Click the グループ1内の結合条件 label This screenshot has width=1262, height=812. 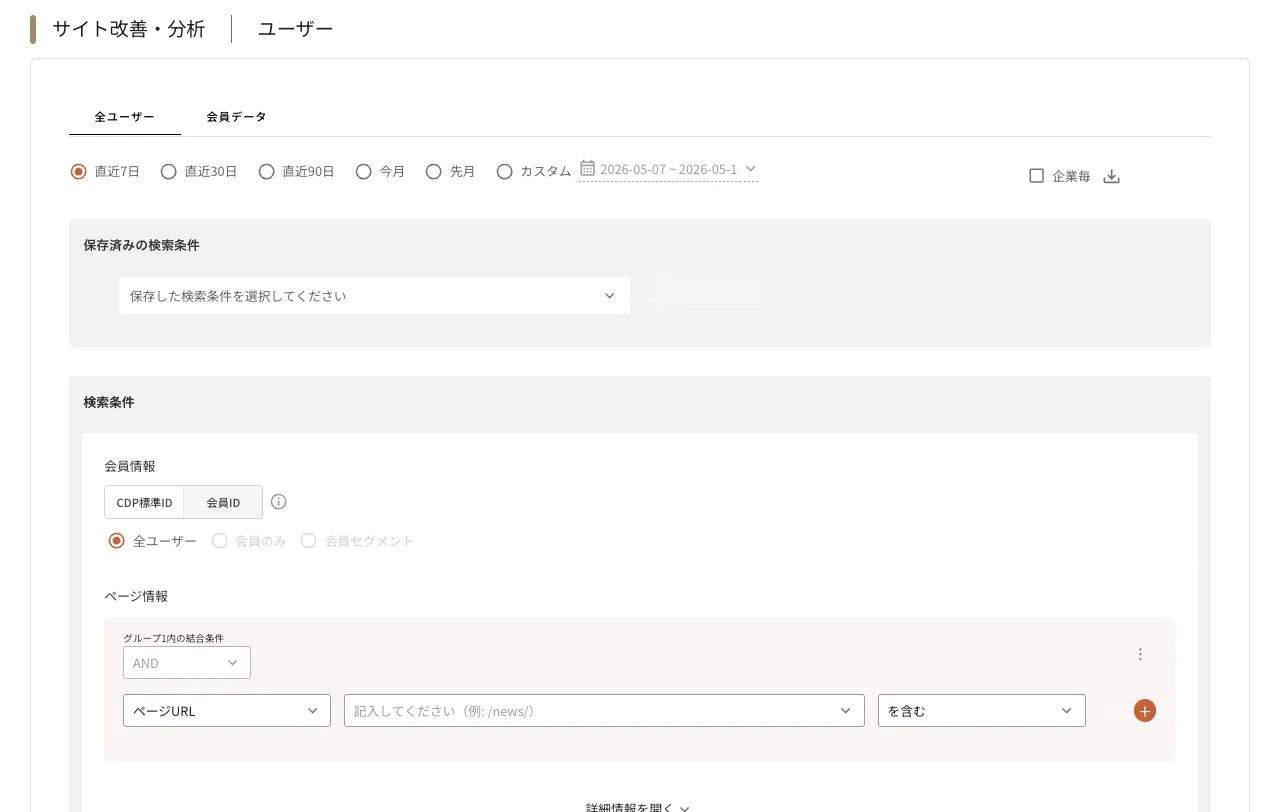pos(174,638)
